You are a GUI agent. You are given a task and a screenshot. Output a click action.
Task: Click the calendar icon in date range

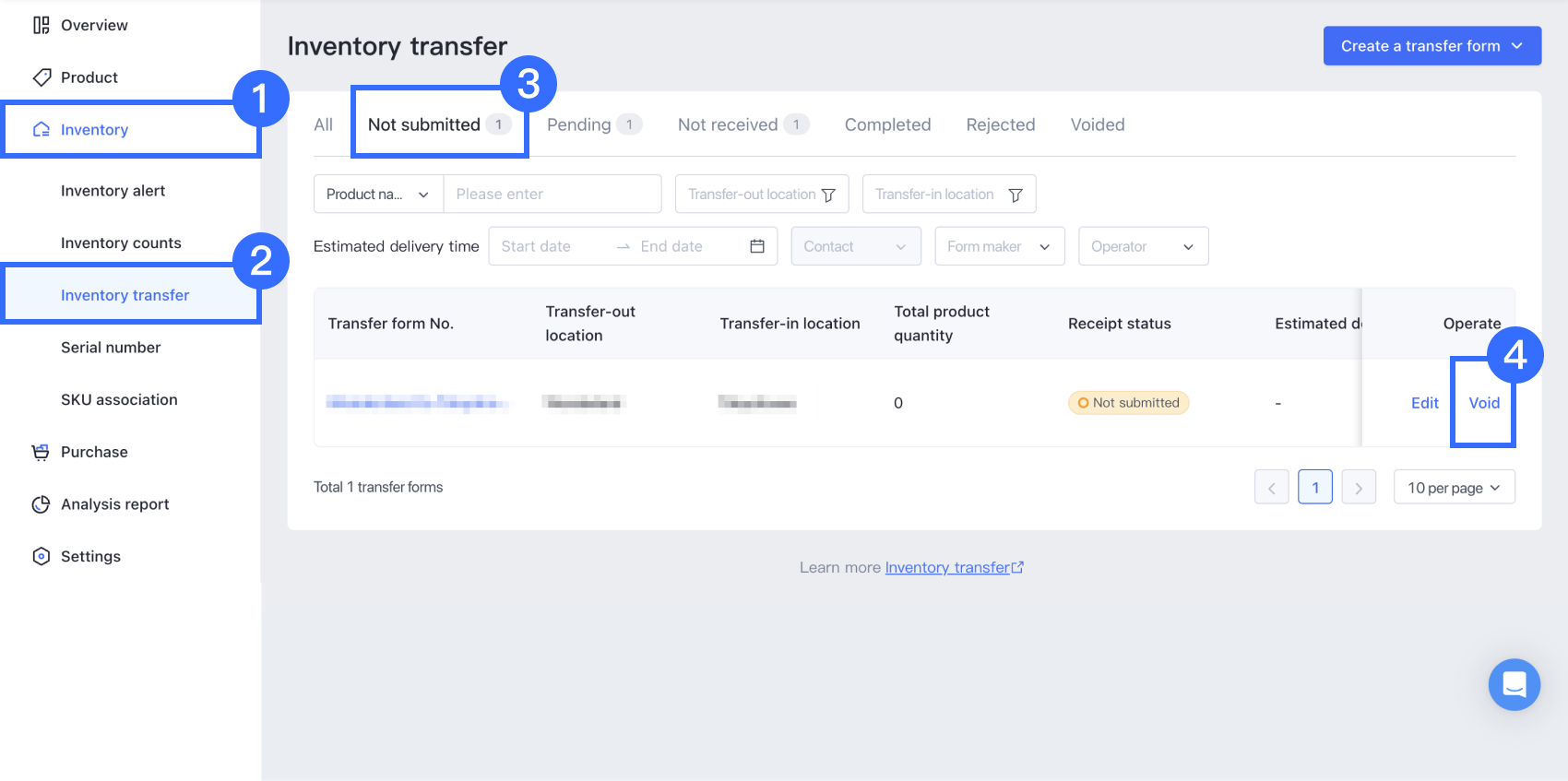coord(757,246)
